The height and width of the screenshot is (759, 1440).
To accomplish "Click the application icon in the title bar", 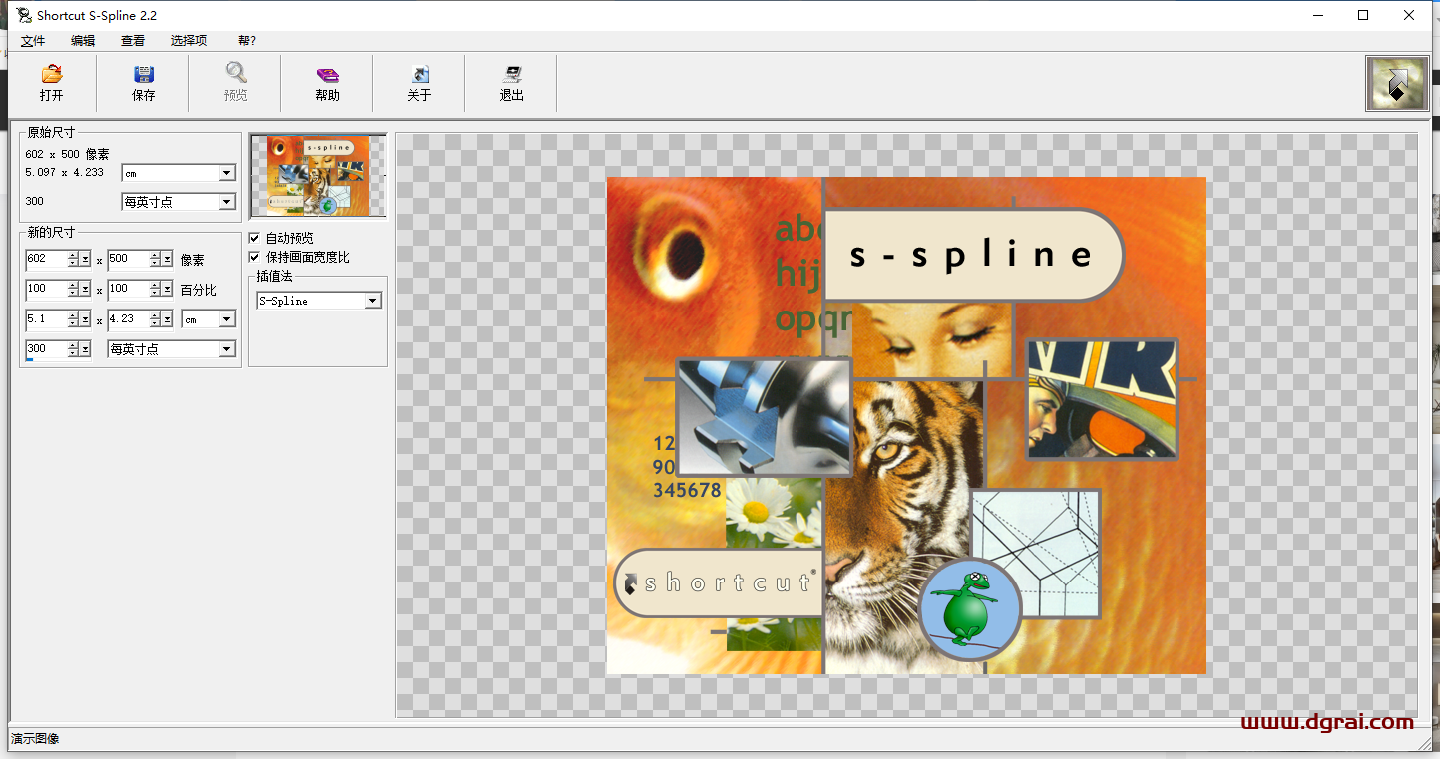I will 24,15.
